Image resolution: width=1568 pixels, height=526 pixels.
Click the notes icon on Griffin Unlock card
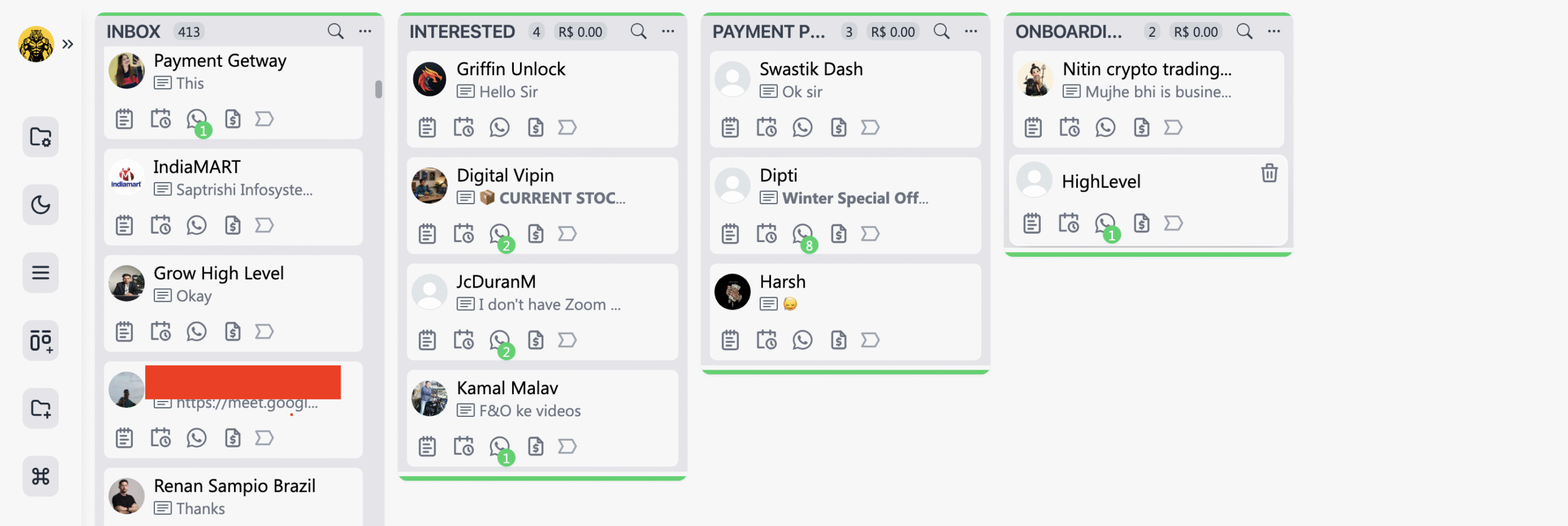[x=428, y=127]
